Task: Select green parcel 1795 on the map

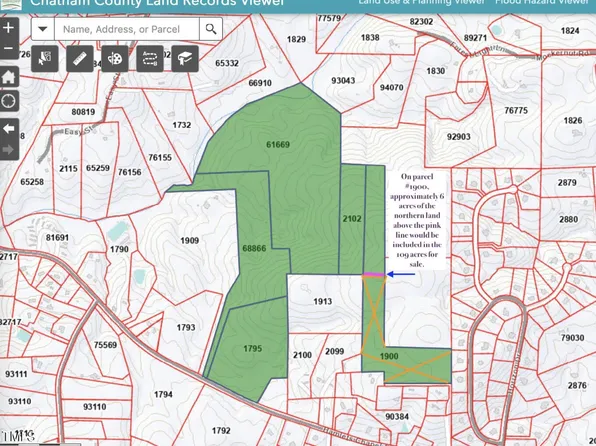Action: pyautogui.click(x=252, y=348)
